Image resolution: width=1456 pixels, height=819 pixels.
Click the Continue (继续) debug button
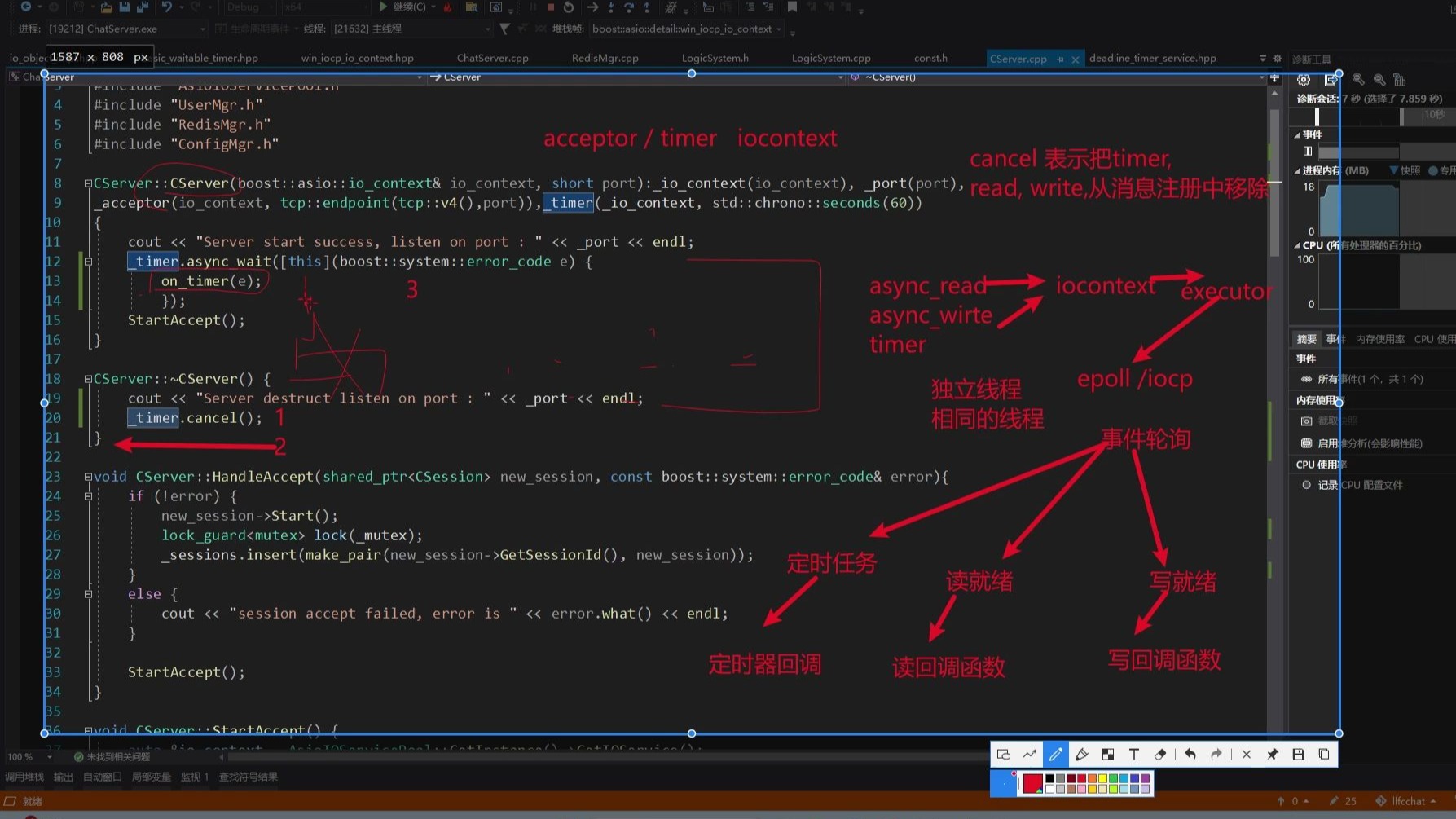click(403, 7)
